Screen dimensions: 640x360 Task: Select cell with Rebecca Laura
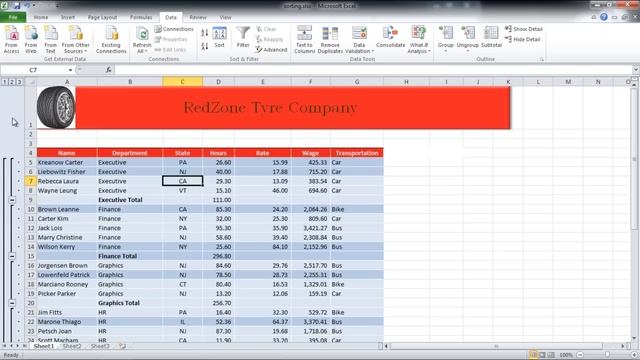67,181
